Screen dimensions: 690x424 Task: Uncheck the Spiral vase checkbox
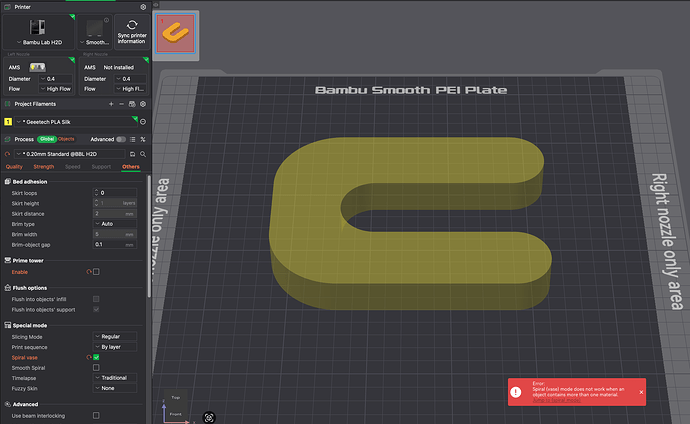click(96, 356)
